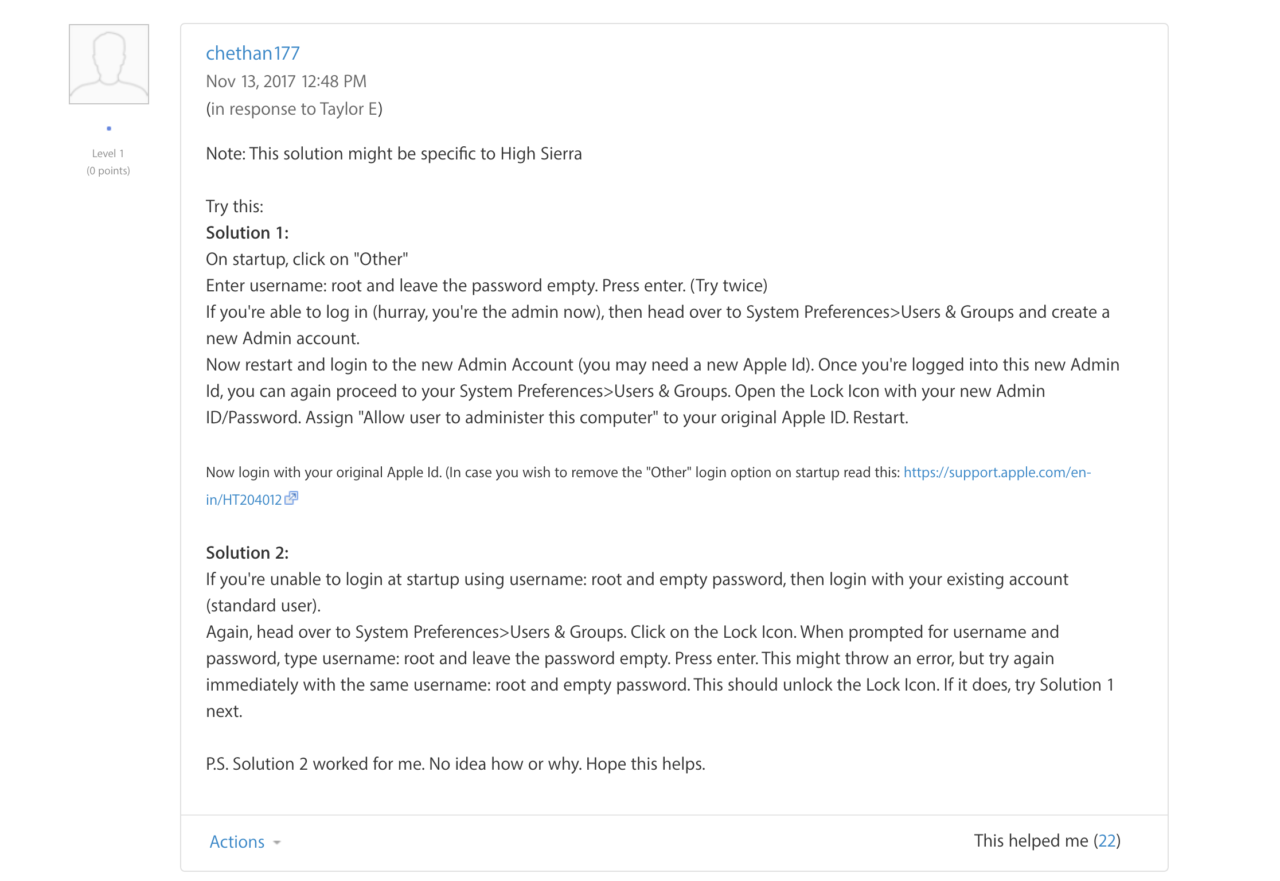This screenshot has height=881, width=1280.
Task: Click the High Sierra note line
Action: (394, 154)
